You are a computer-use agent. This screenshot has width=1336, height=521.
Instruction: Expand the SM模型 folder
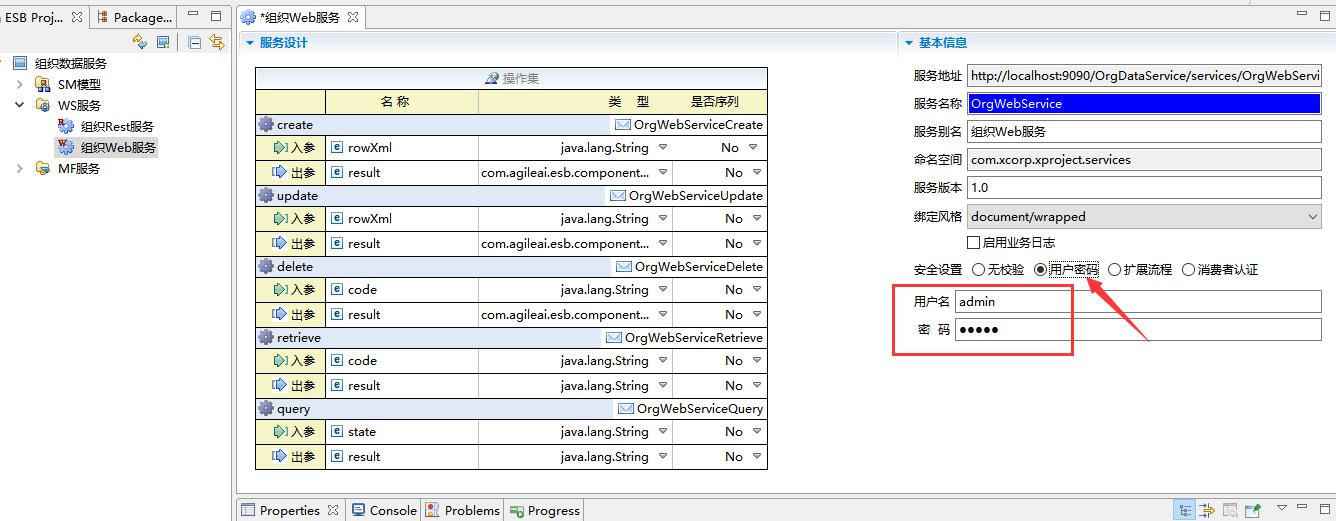[19, 84]
